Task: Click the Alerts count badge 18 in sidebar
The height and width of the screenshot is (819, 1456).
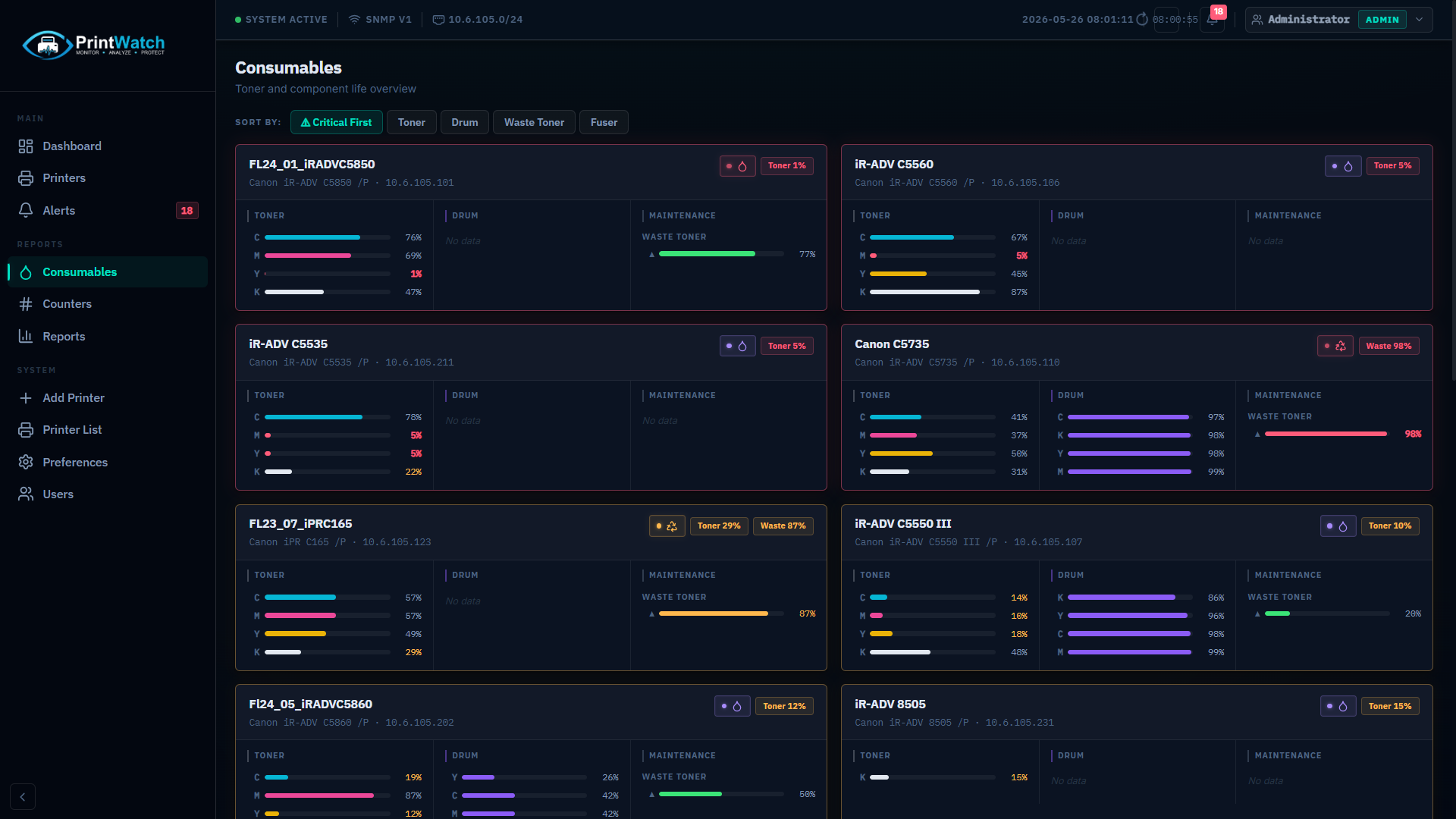Action: click(x=187, y=211)
